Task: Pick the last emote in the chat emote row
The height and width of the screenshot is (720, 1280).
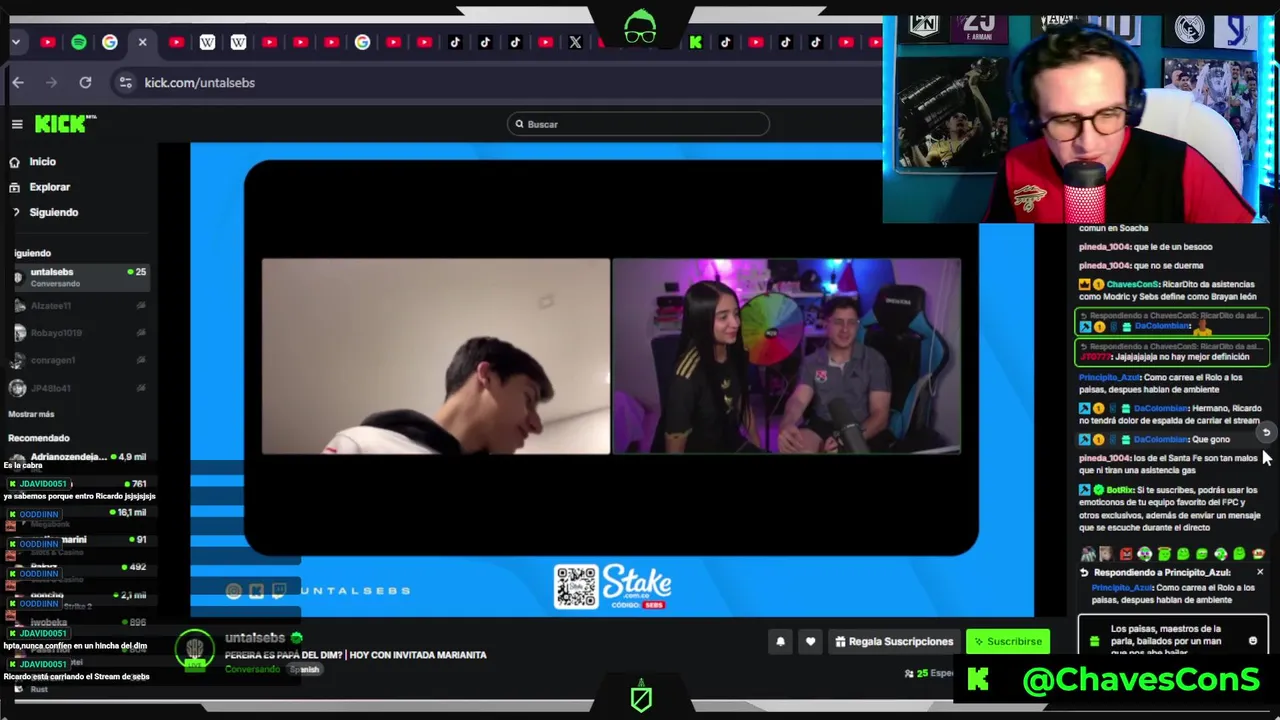Action: click(1258, 554)
